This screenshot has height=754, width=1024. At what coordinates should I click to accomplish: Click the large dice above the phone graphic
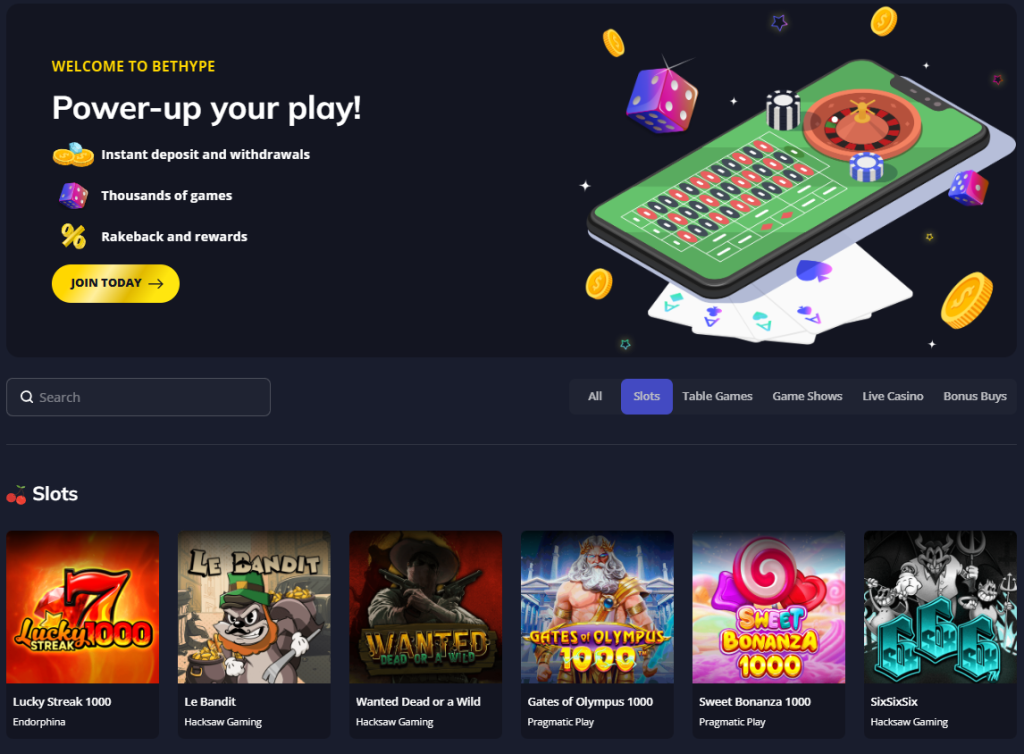pyautogui.click(x=662, y=100)
